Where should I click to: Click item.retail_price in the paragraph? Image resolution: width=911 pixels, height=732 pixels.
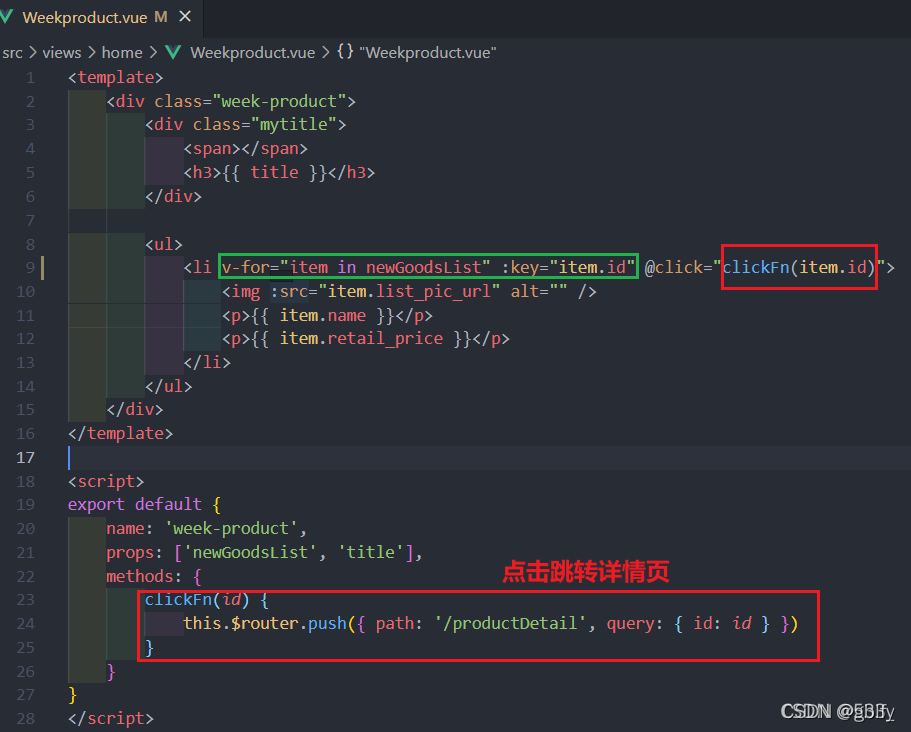click(x=361, y=339)
